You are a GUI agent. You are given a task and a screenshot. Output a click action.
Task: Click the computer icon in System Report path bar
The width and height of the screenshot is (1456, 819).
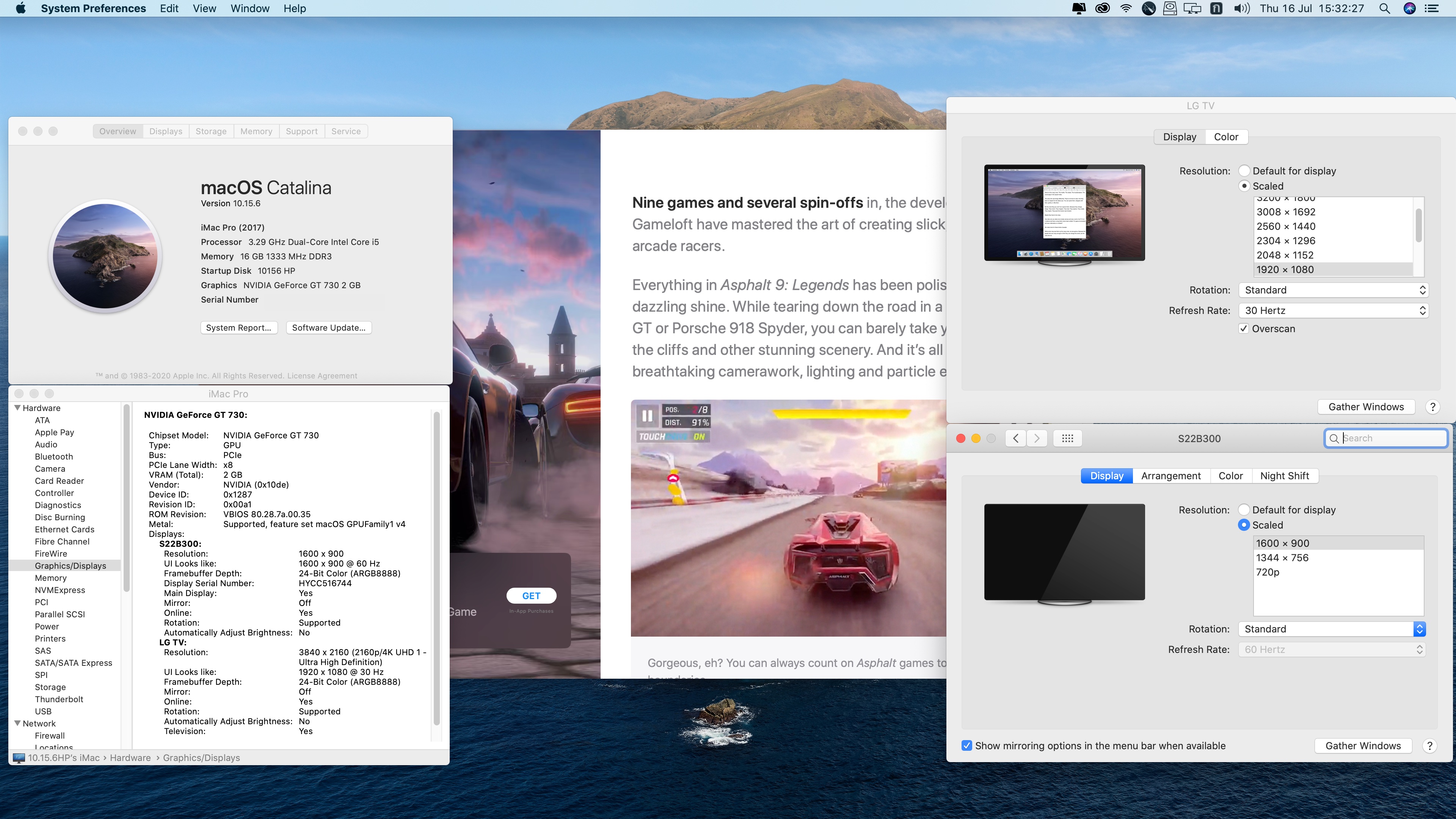(19, 758)
